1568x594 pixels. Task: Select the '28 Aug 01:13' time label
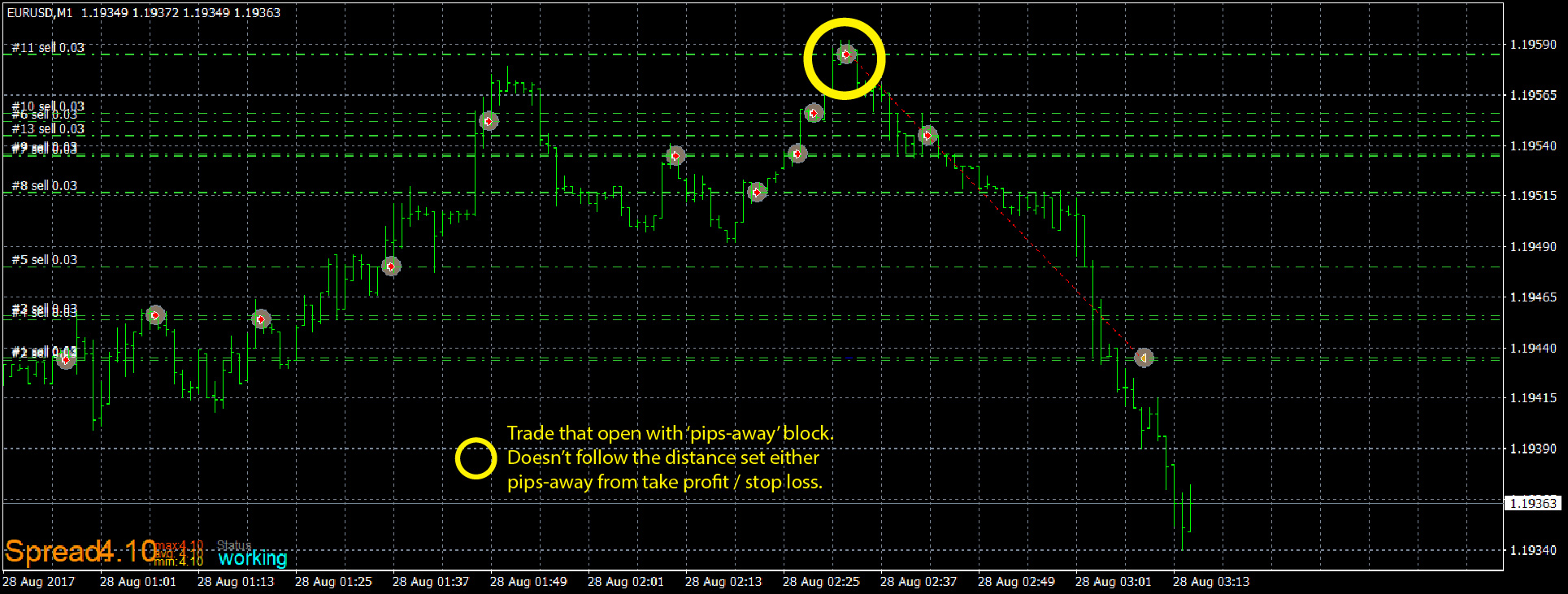click(236, 581)
